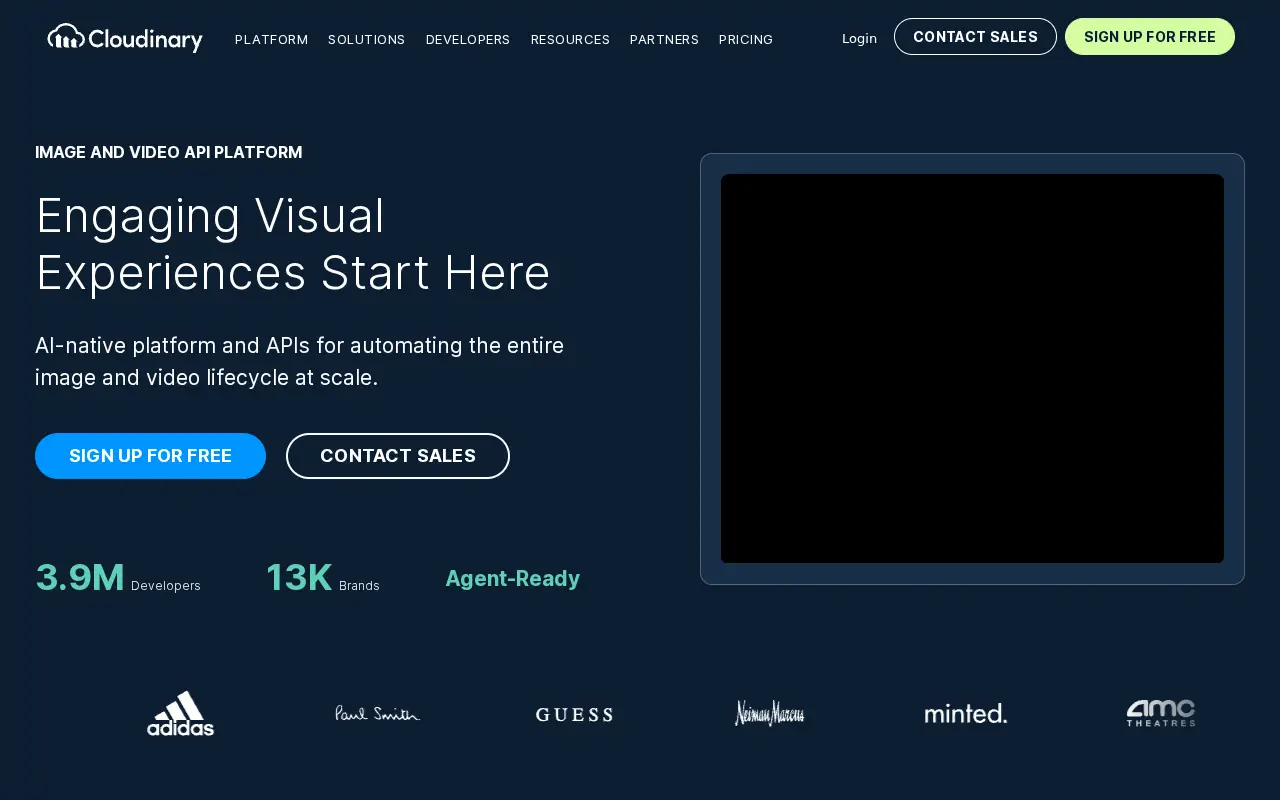Open the Partners navigation item

click(x=664, y=39)
